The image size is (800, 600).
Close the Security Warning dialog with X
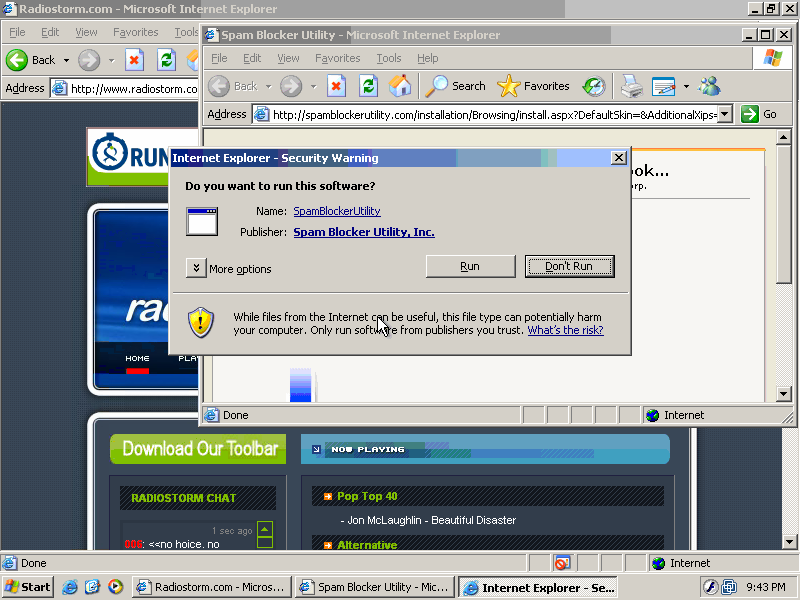point(618,158)
